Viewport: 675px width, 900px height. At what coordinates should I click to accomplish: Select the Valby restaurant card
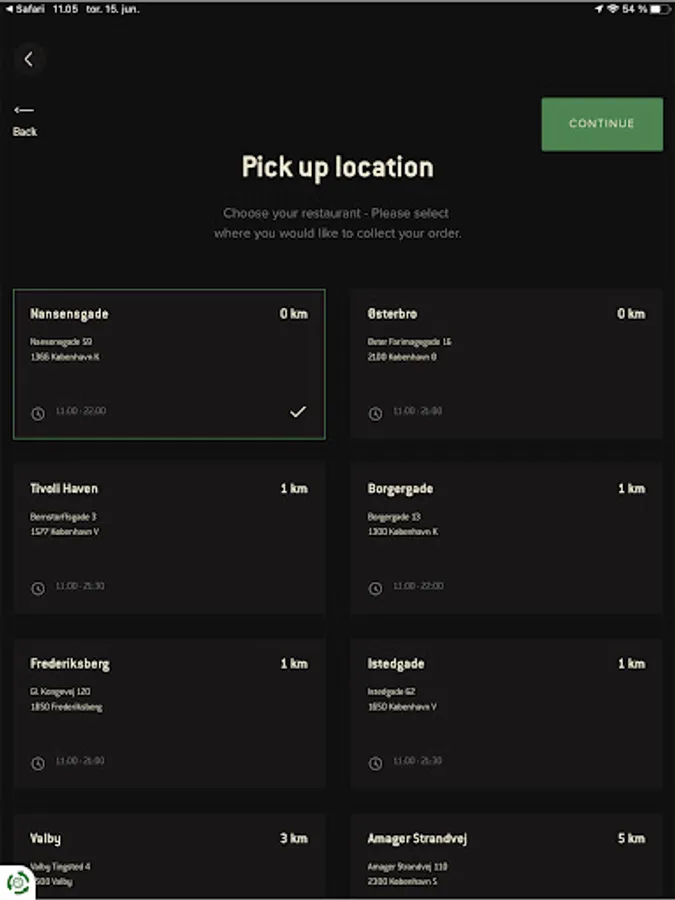[x=169, y=856]
